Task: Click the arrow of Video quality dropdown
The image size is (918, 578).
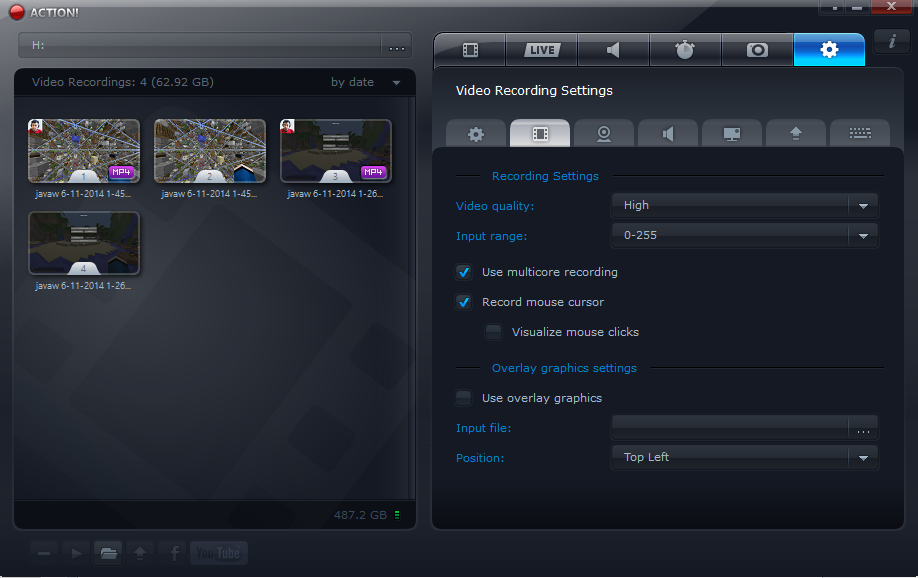Action: (x=863, y=206)
